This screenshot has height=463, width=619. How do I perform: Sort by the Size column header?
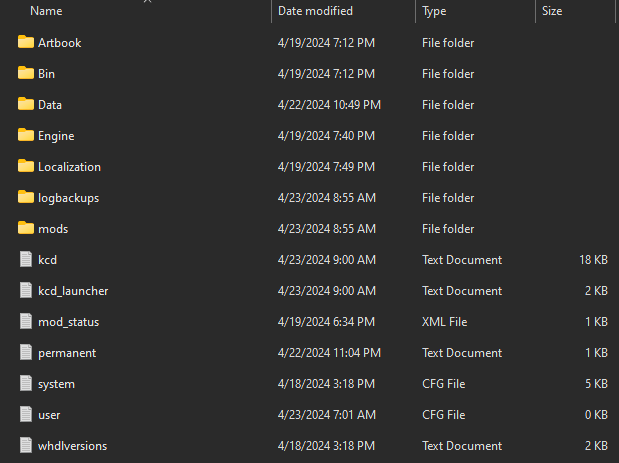552,11
